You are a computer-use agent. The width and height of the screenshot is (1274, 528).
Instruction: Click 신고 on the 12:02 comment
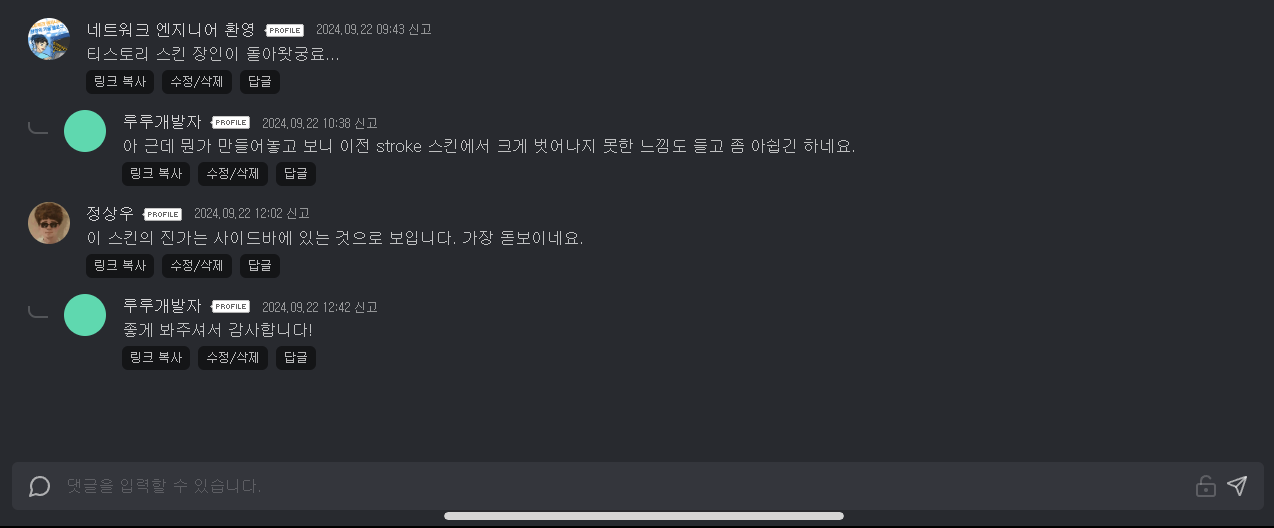pos(298,214)
